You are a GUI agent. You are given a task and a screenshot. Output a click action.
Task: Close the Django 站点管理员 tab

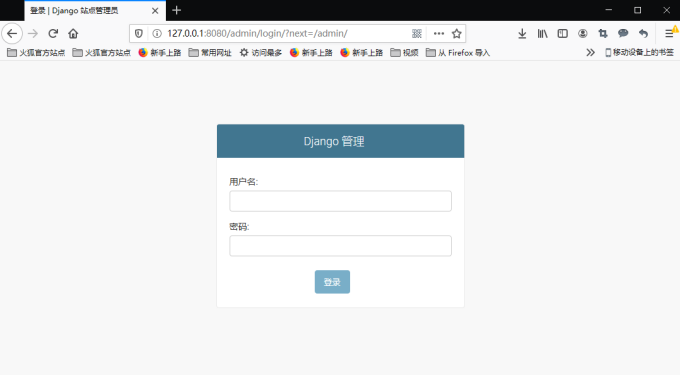point(155,10)
